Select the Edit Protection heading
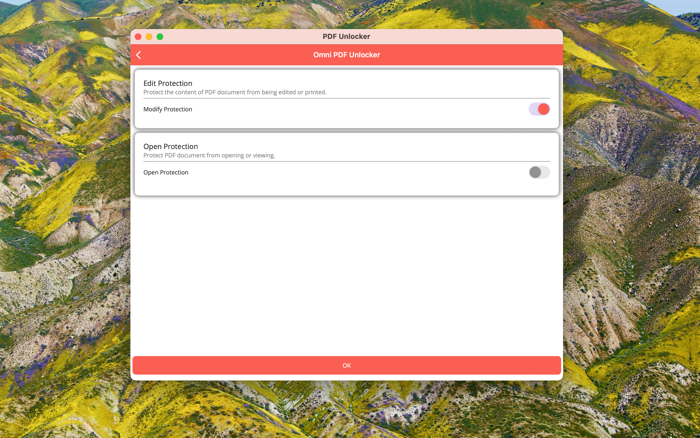700x438 pixels. point(168,83)
